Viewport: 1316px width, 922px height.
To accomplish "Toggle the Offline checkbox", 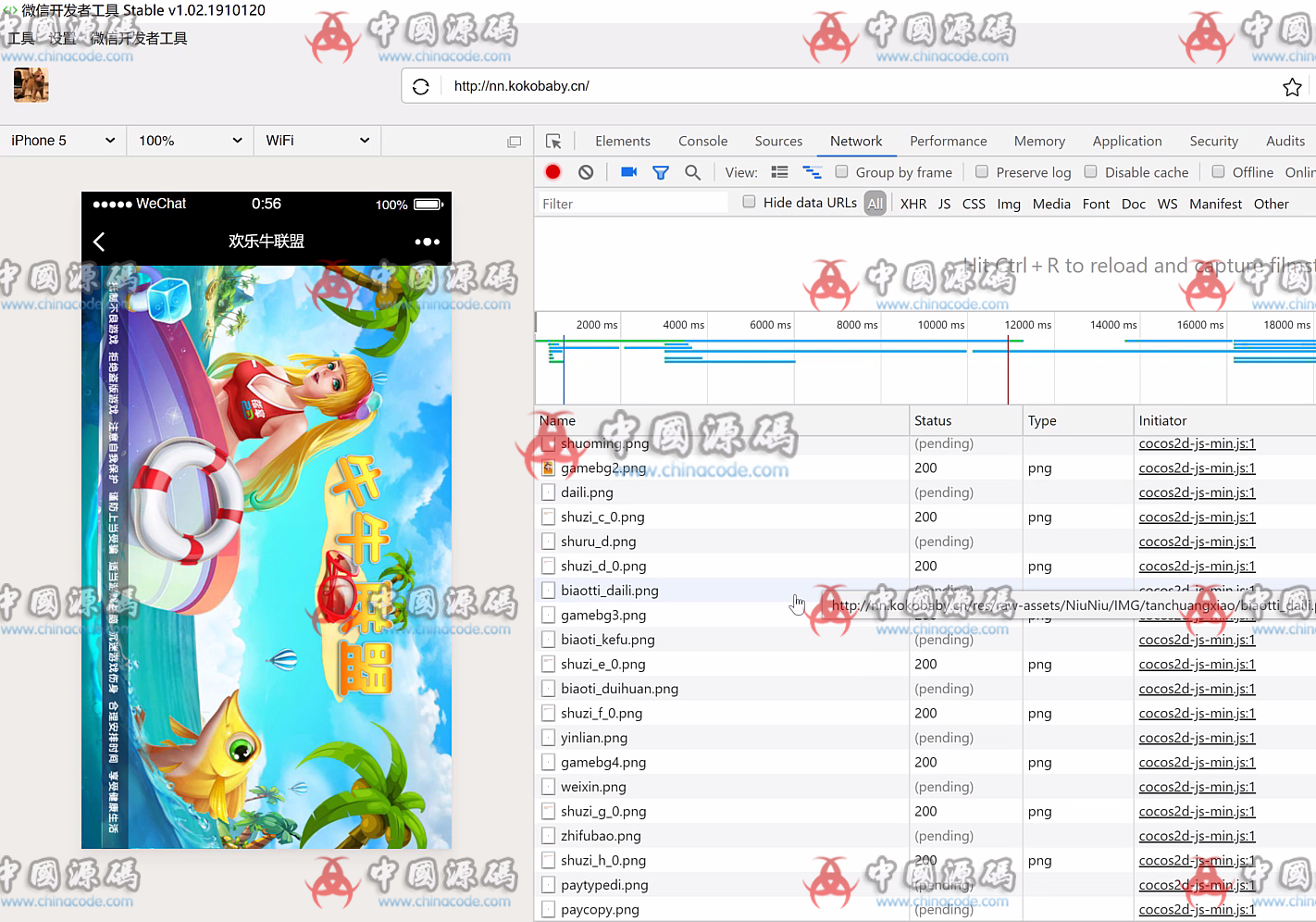I will point(1218,171).
